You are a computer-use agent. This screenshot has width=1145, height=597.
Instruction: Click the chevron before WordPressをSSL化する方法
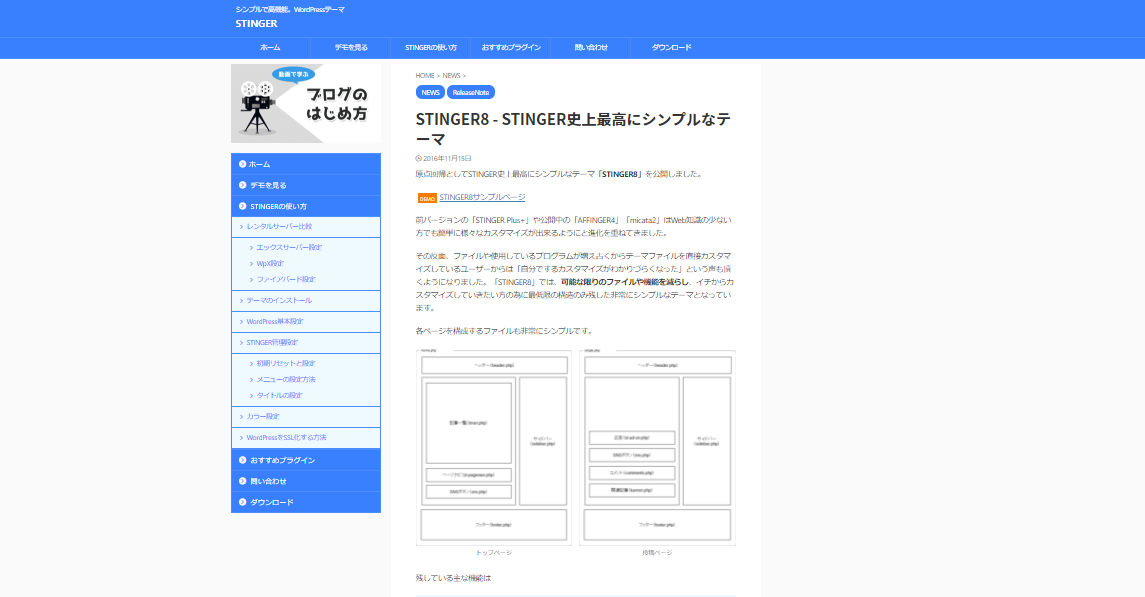[x=242, y=438]
